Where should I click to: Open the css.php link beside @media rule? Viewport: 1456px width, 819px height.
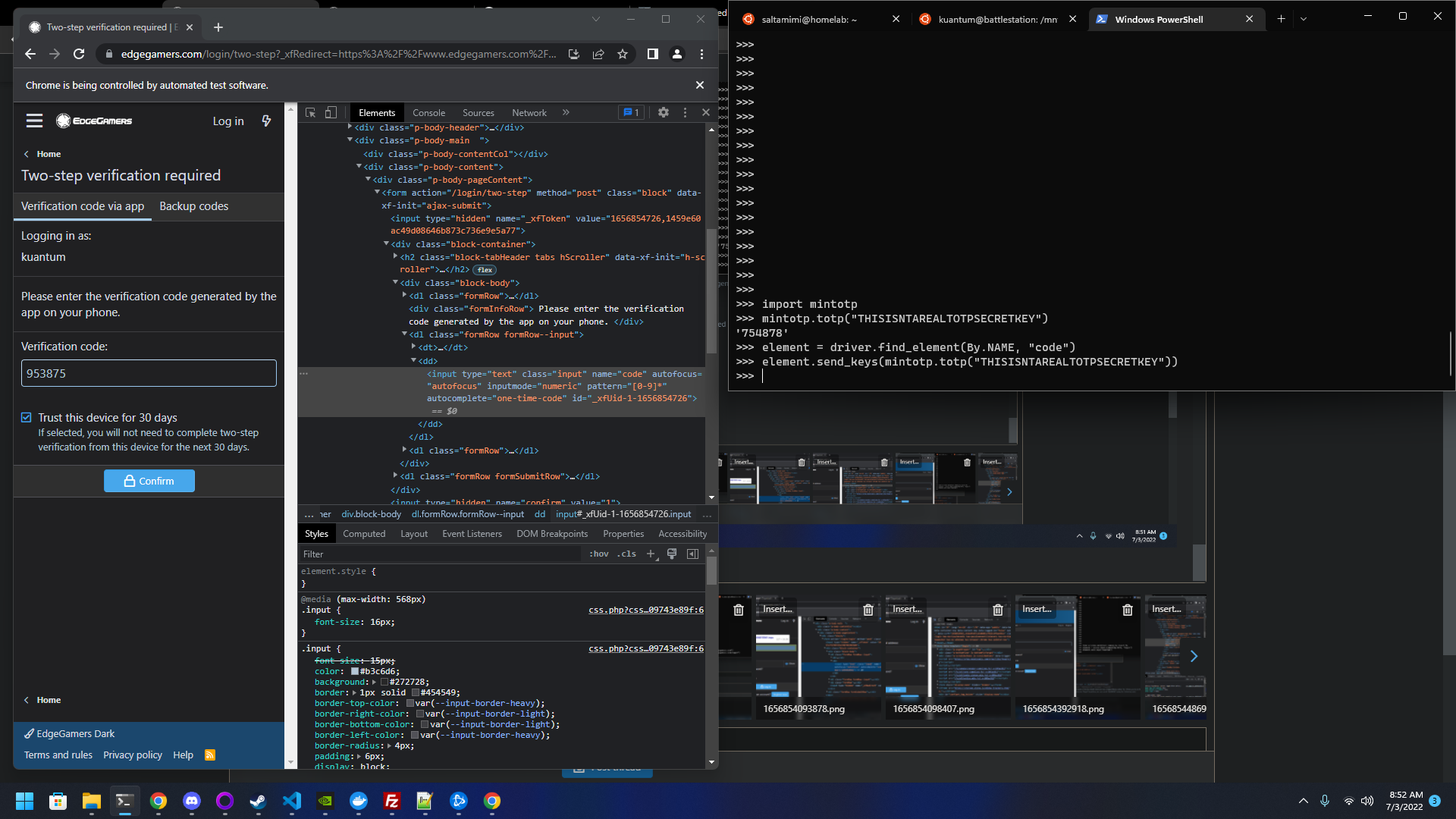click(646, 610)
